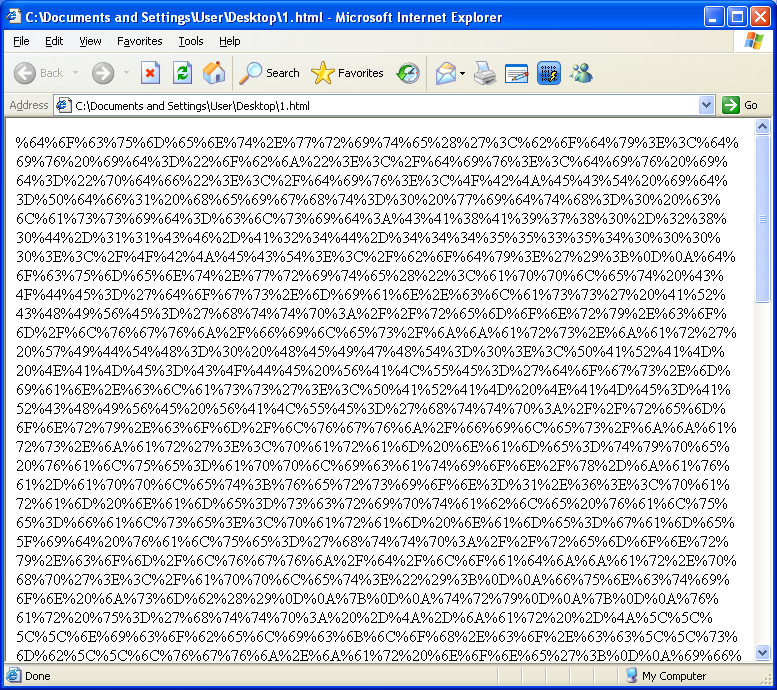The image size is (777, 690).
Task: Open the Tools menu
Action: pyautogui.click(x=191, y=41)
